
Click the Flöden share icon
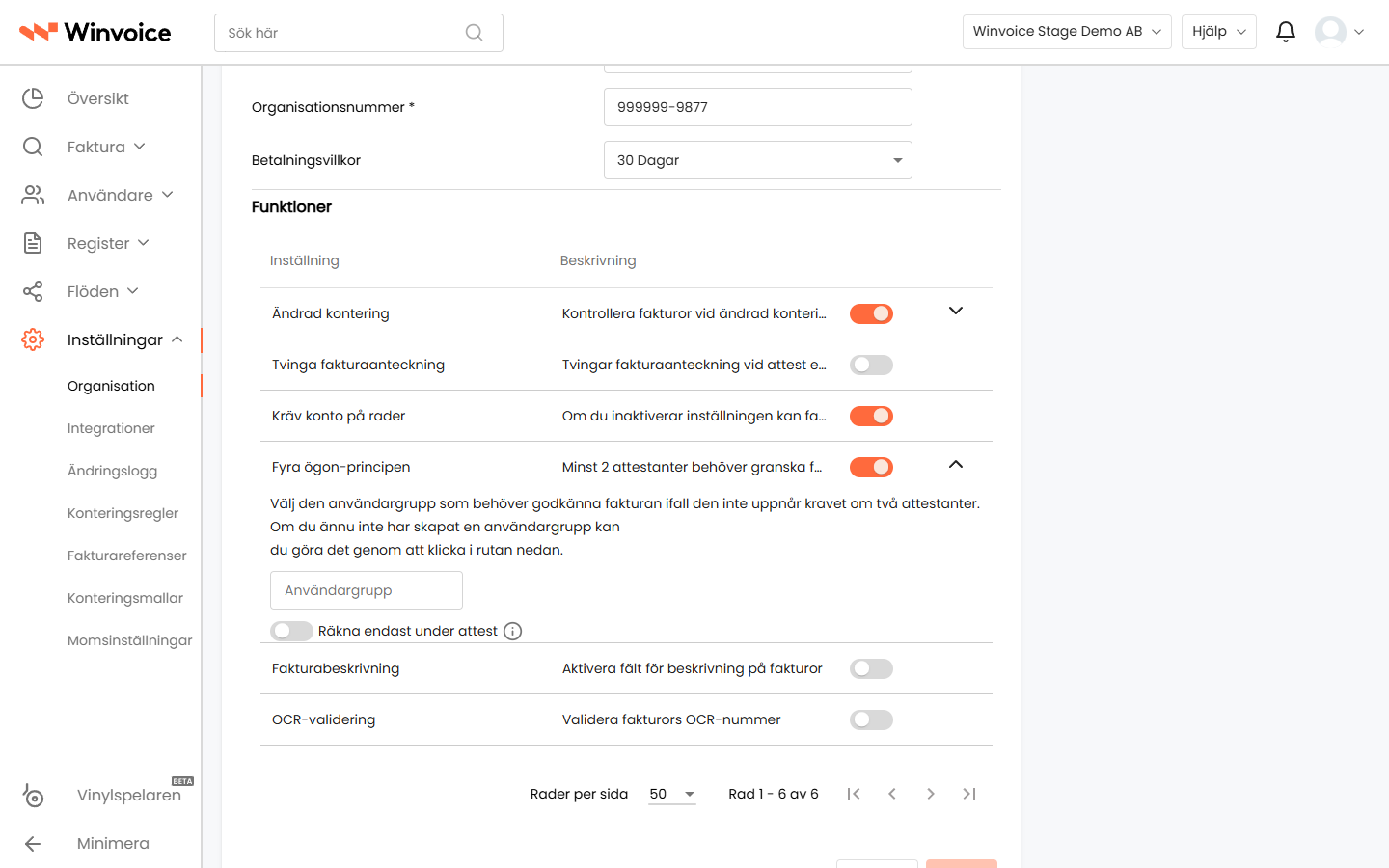coord(33,291)
